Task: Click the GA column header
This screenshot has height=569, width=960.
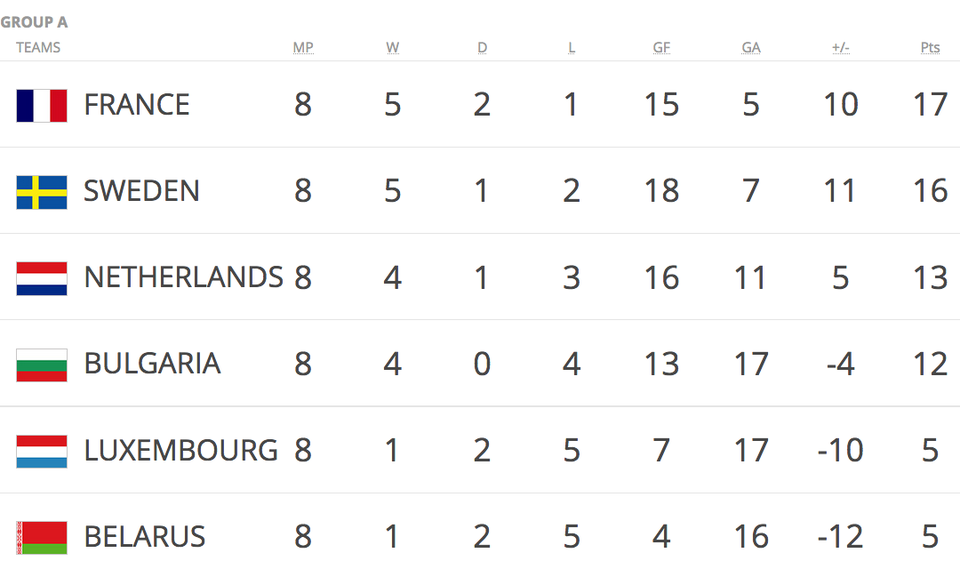Action: click(751, 48)
